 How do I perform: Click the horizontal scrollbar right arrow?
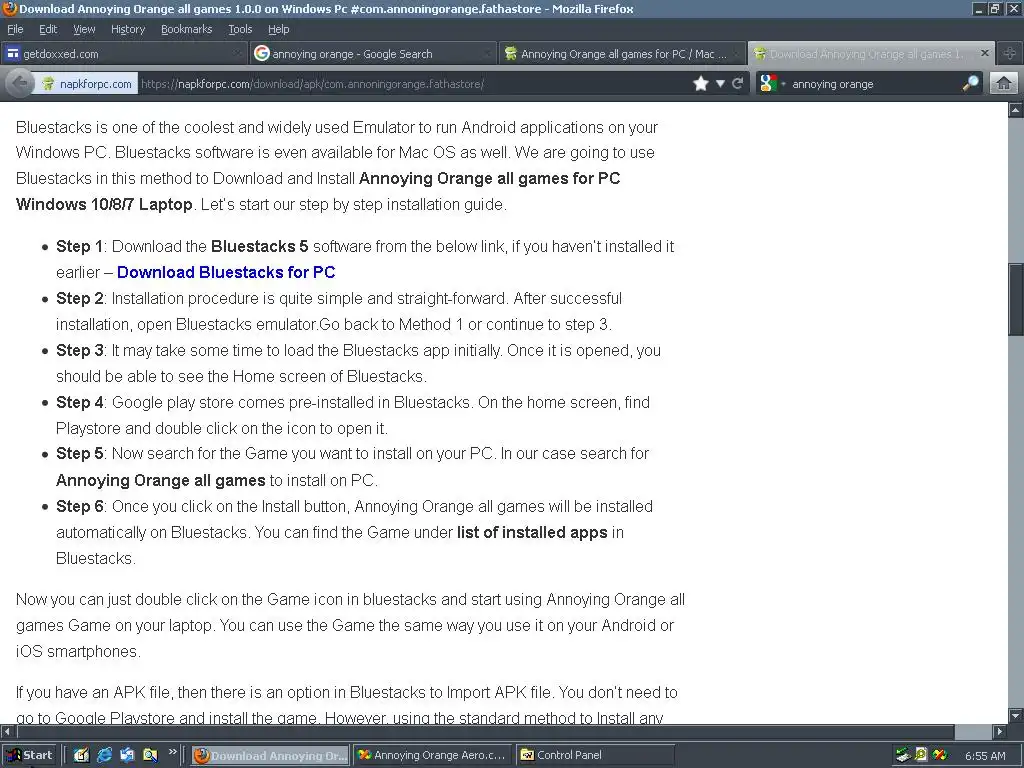(x=1000, y=731)
